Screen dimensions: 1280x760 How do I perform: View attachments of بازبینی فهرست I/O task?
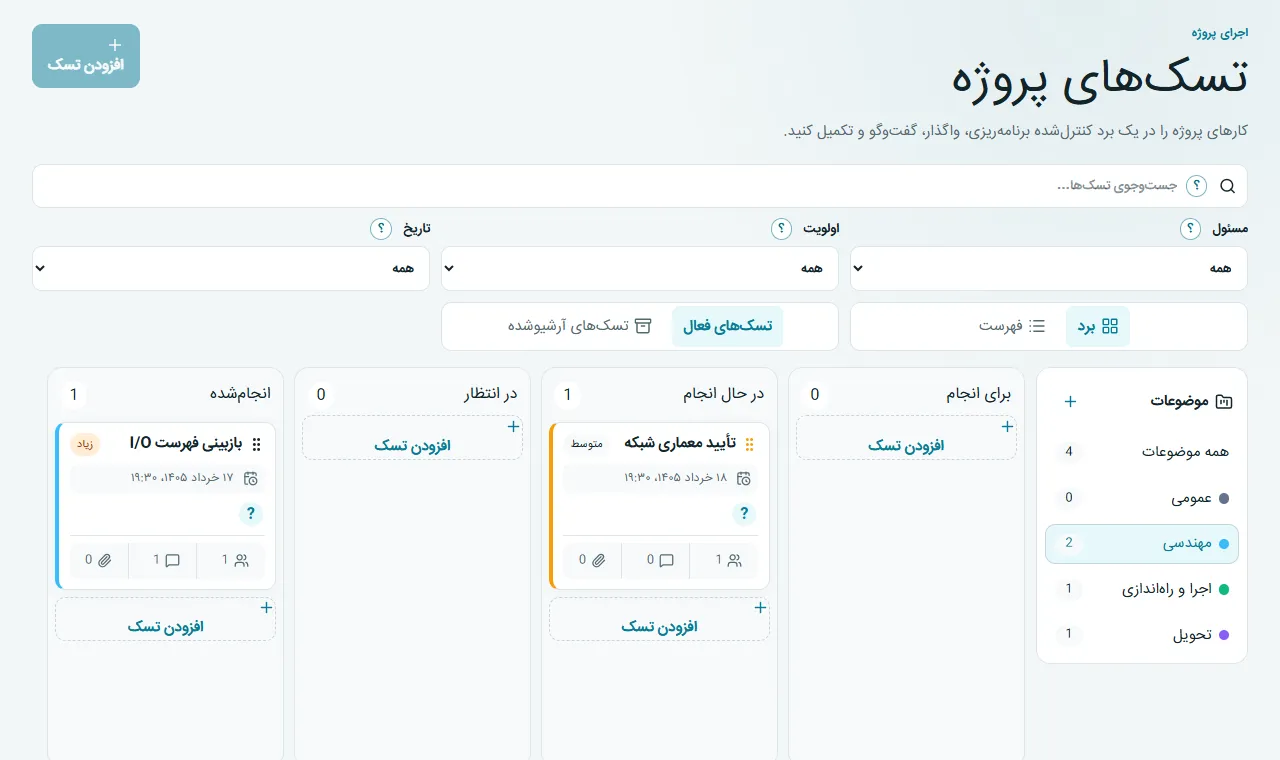pyautogui.click(x=98, y=561)
